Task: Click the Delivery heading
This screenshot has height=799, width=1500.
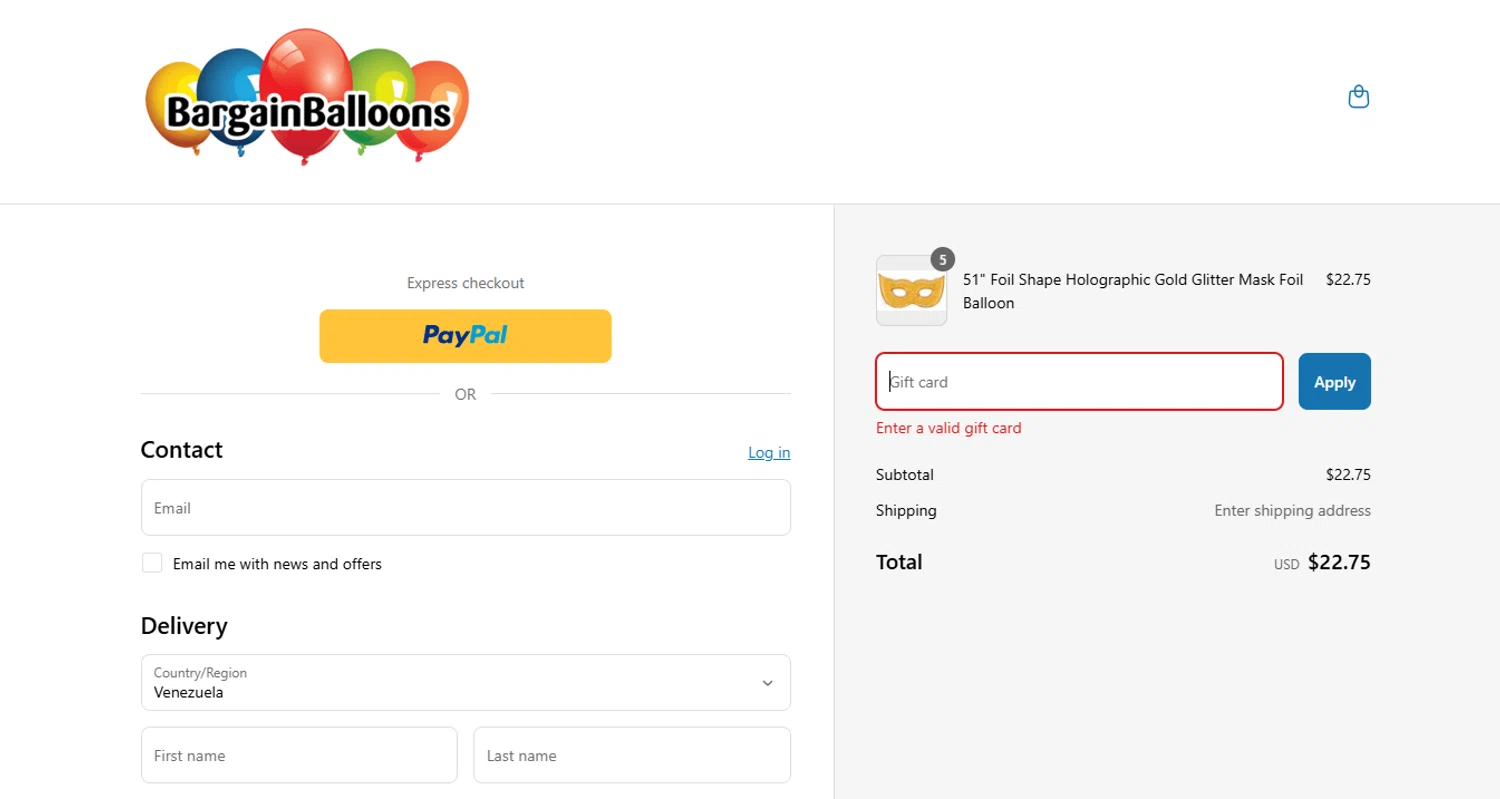Action: pos(184,626)
